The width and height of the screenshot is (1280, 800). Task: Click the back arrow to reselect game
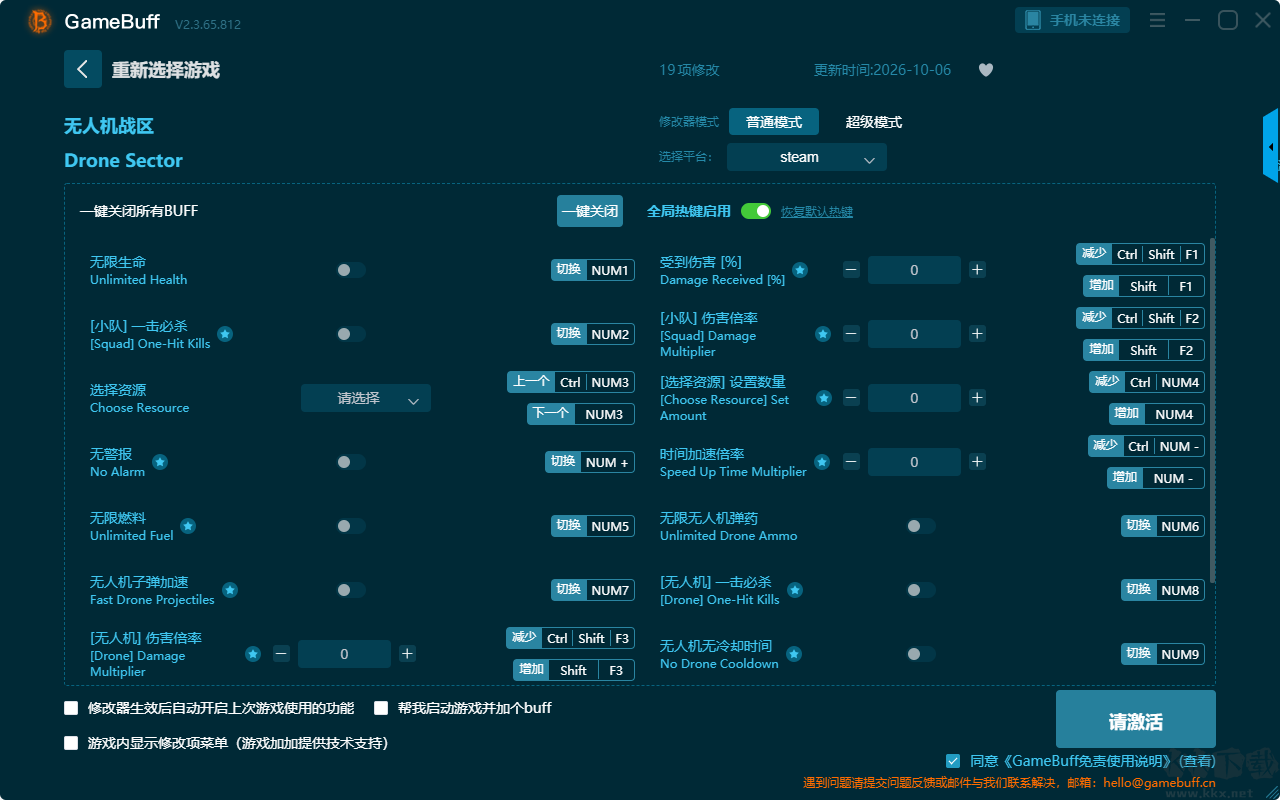click(83, 69)
